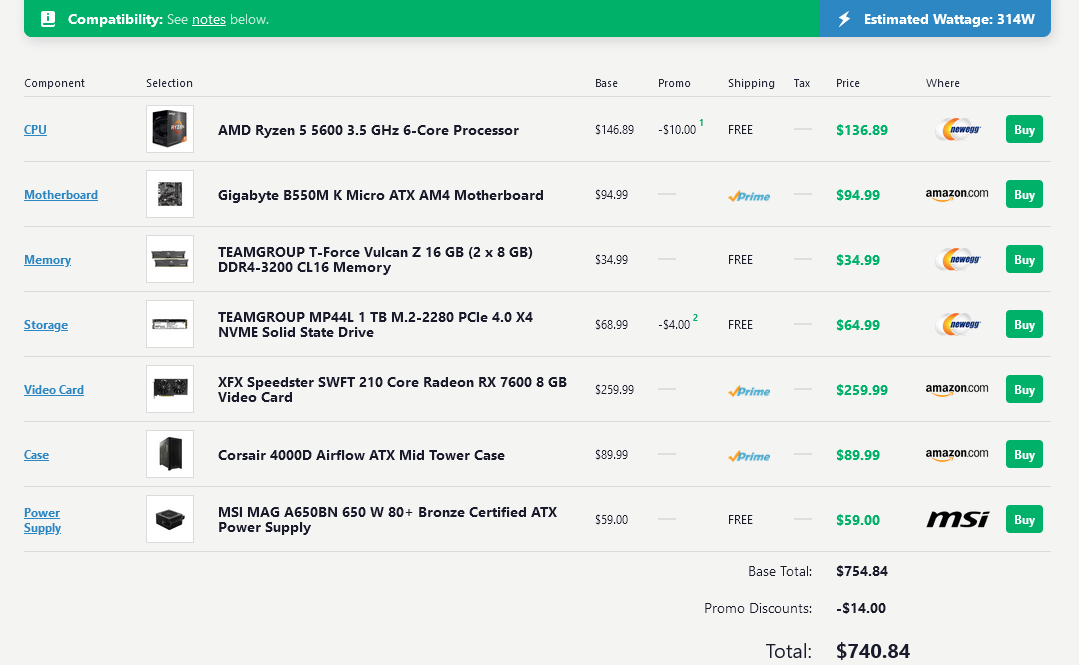Screen dimensions: 1079x665
Task: Open the Gigabyte B550M K Micro ATX product name
Action: [x=381, y=195]
